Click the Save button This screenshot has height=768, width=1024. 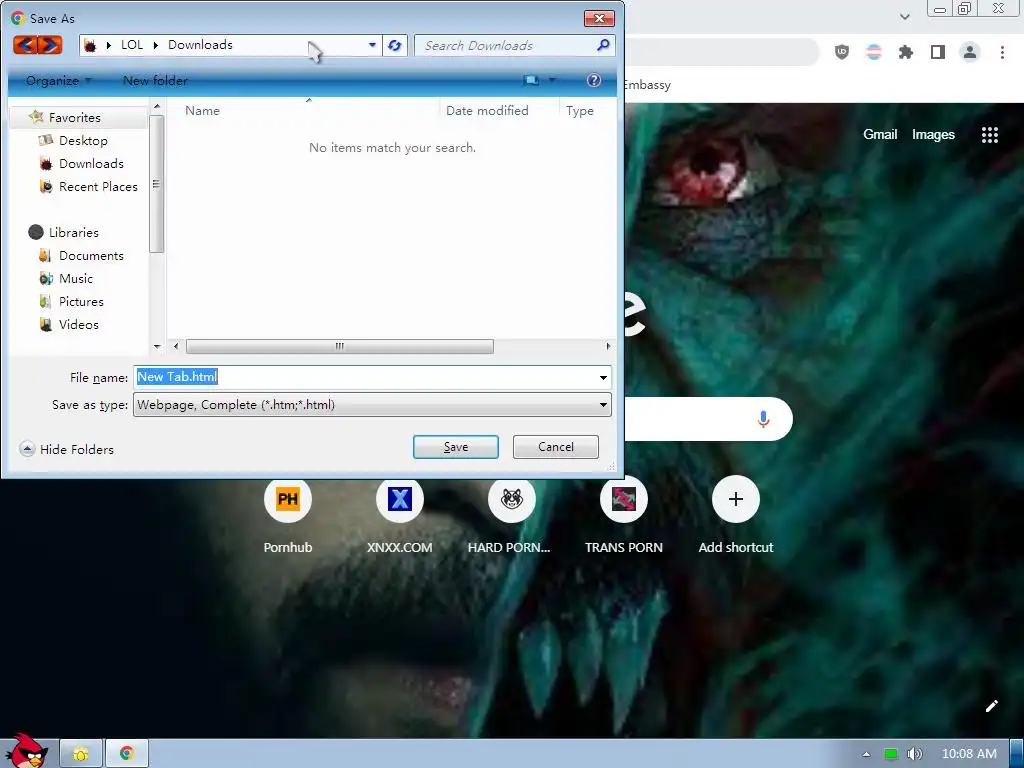(x=456, y=447)
